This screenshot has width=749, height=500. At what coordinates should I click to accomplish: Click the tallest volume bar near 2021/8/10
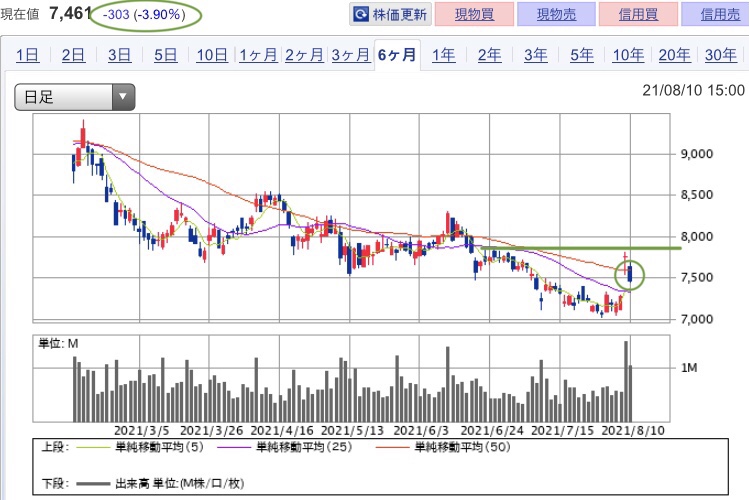tap(626, 381)
